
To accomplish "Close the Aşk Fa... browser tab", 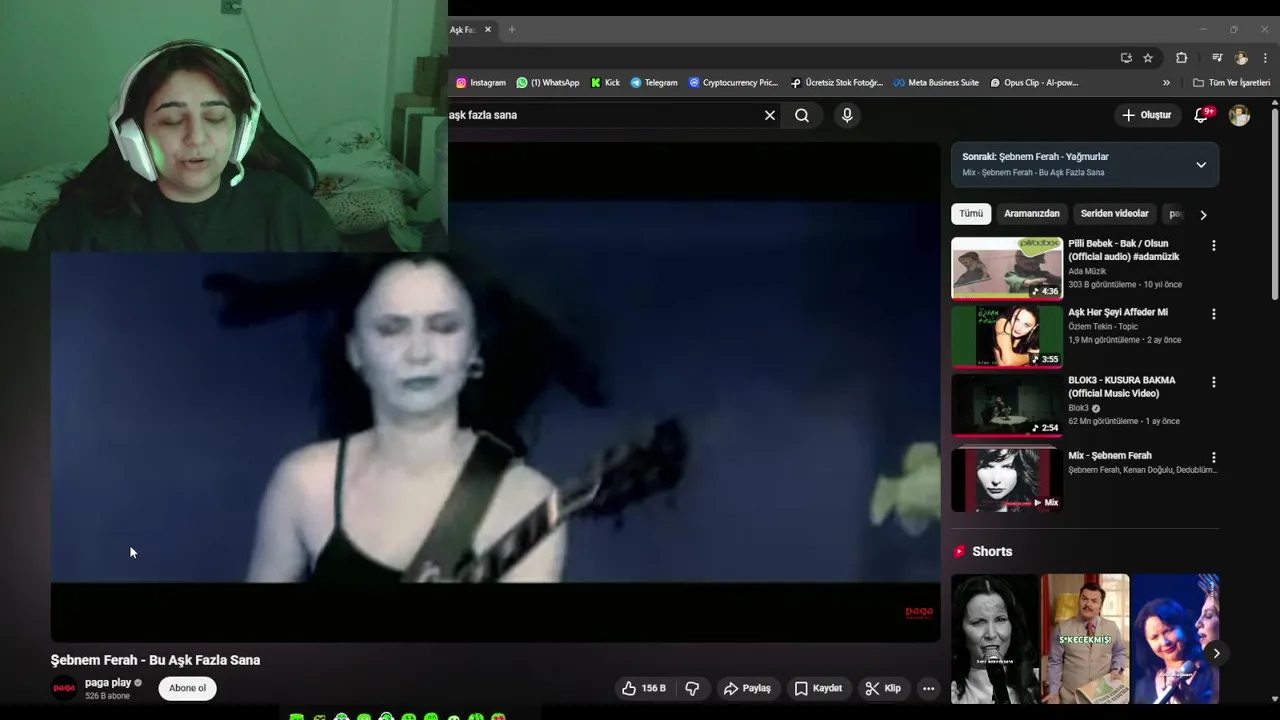I will pyautogui.click(x=488, y=30).
